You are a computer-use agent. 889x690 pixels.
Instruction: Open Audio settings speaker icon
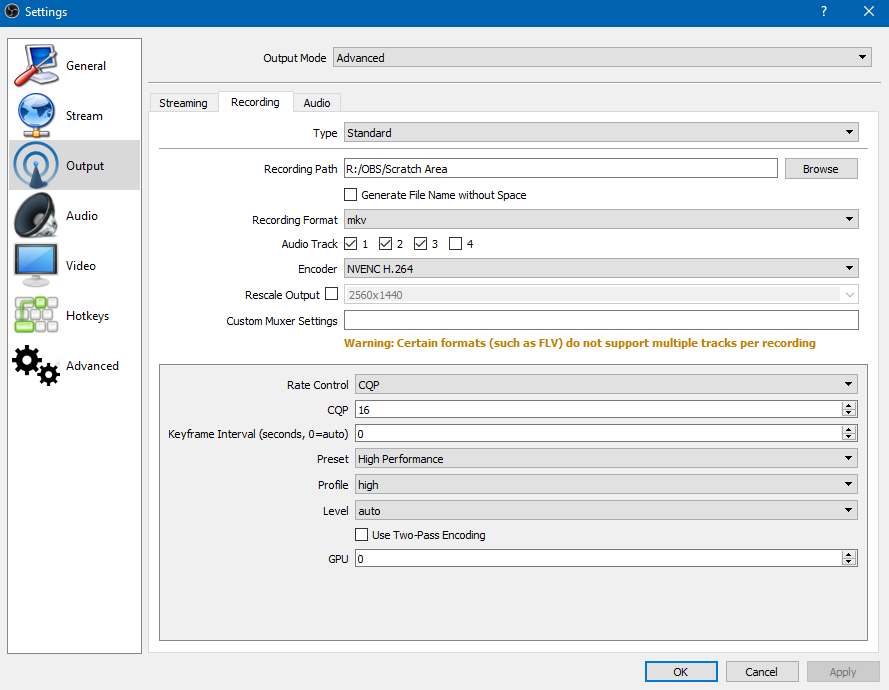pyautogui.click(x=36, y=216)
